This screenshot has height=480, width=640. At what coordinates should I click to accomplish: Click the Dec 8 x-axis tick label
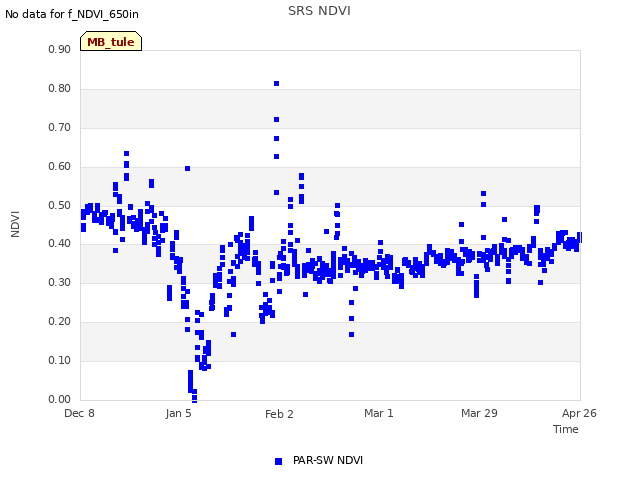(80, 413)
